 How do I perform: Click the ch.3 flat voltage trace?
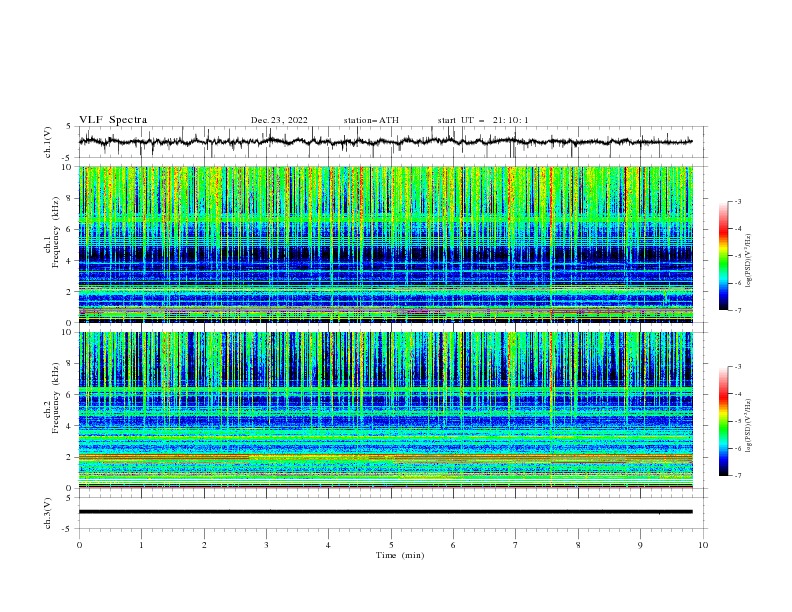click(385, 512)
